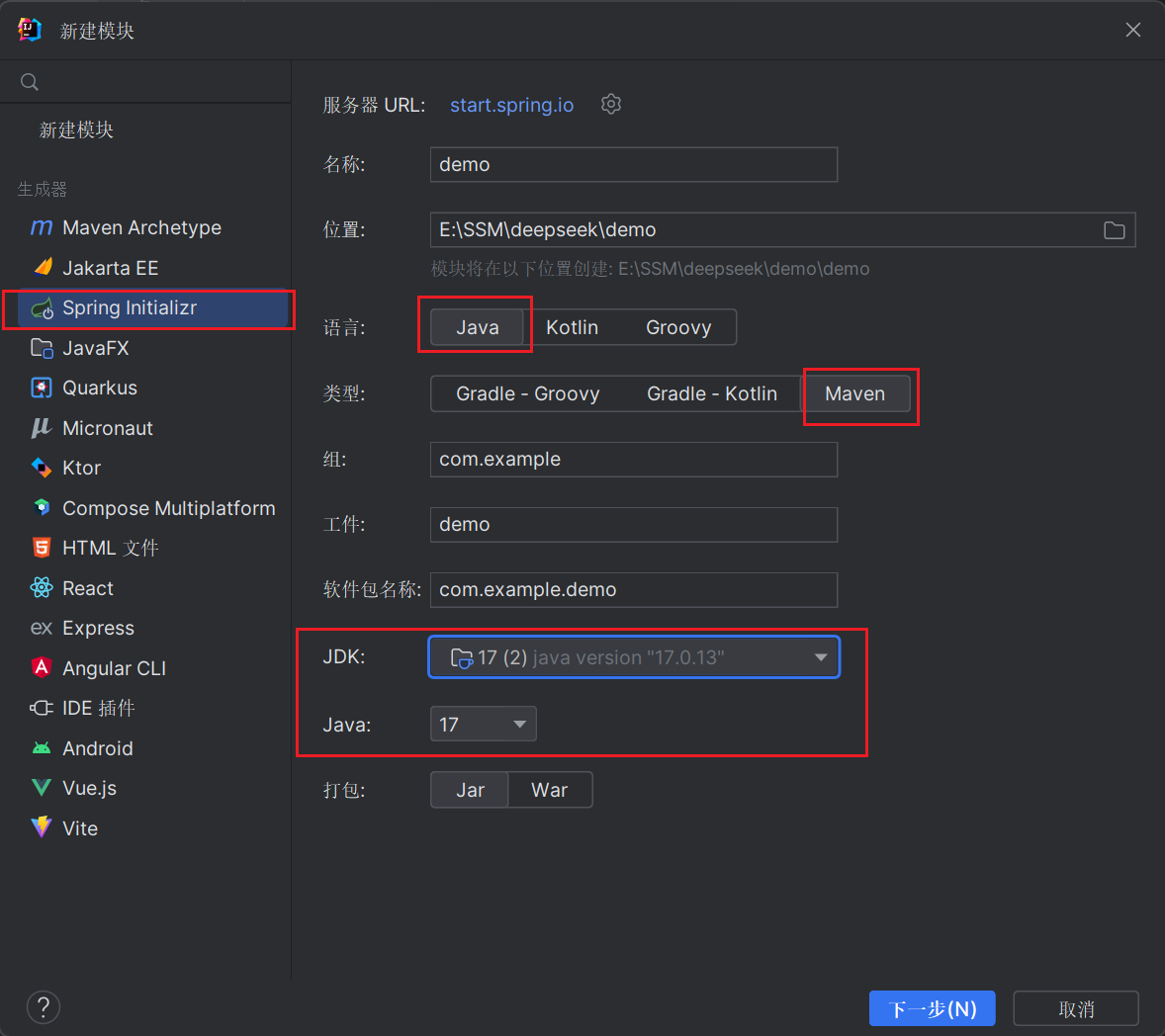This screenshot has height=1036, width=1165.
Task: Select War packaging
Action: [x=550, y=790]
